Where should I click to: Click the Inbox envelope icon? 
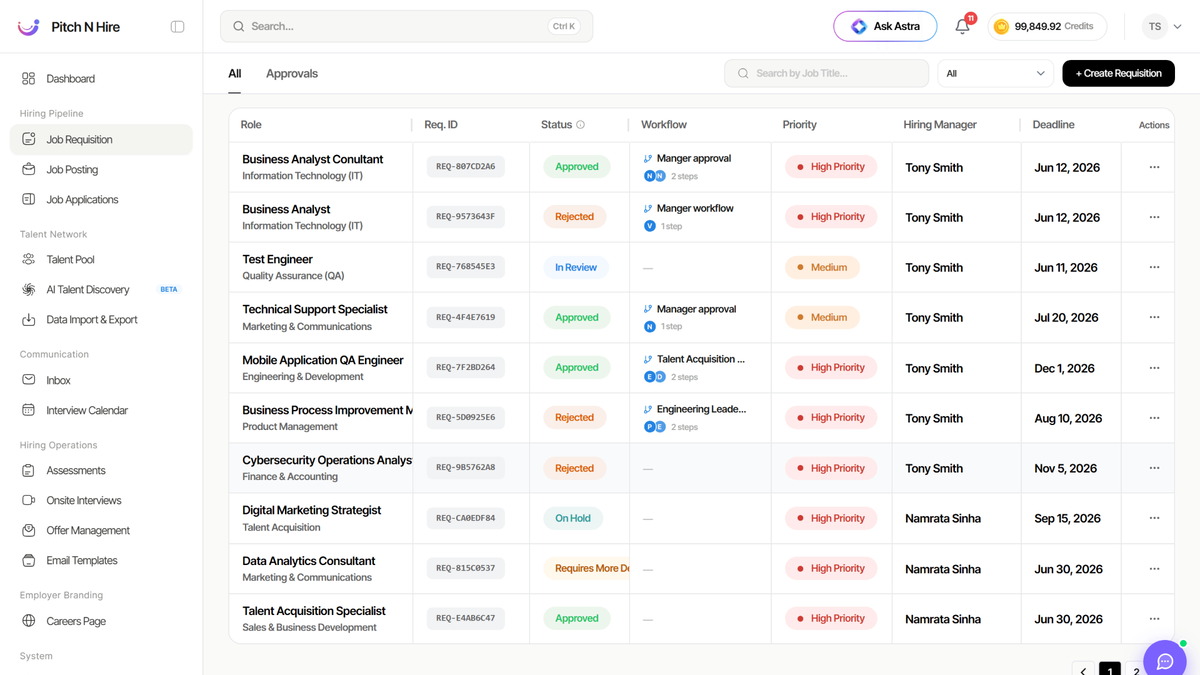(28, 380)
